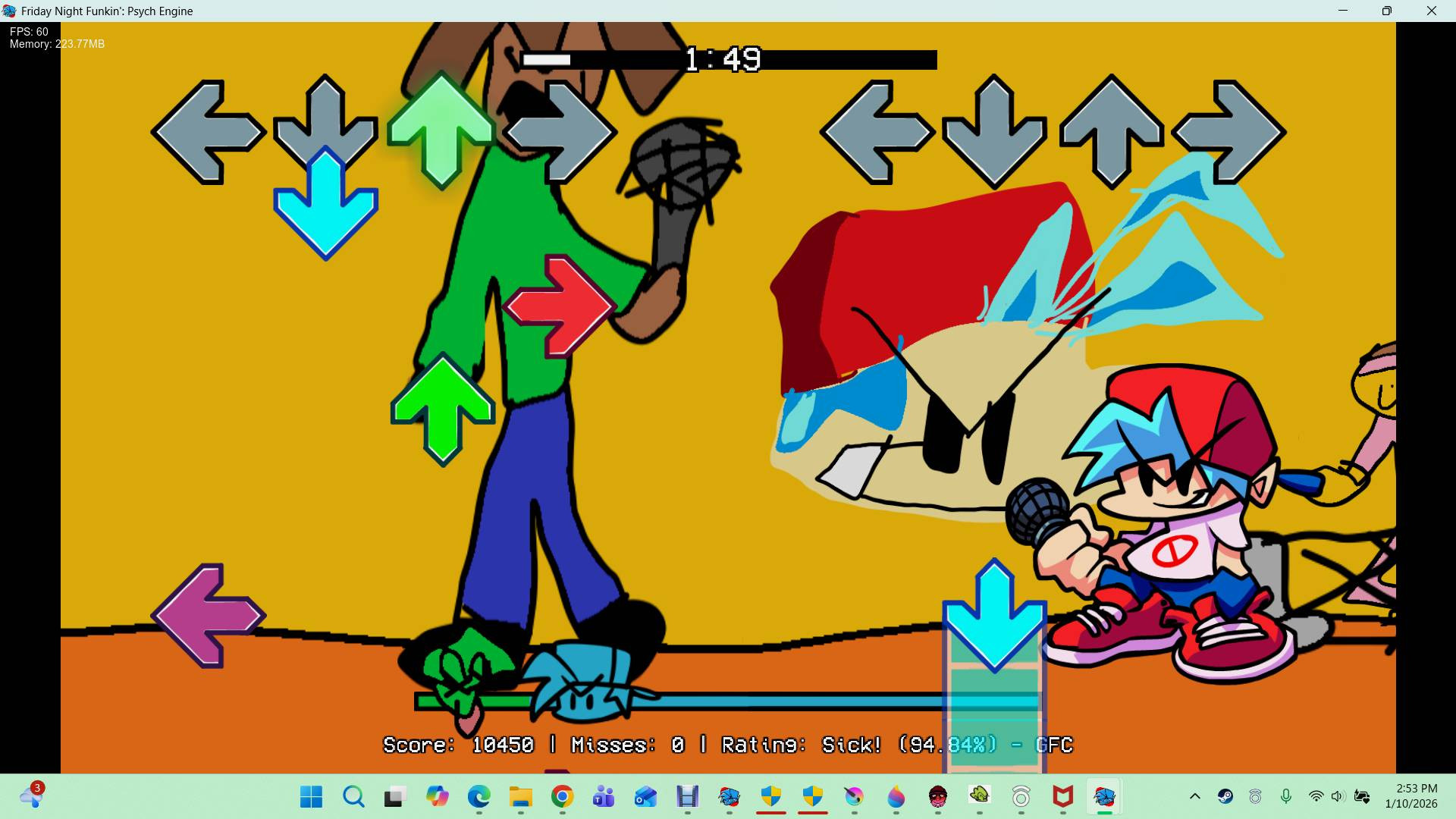Click the opponent's grey right strum arrow
The height and width of the screenshot is (819, 1456).
tap(560, 132)
